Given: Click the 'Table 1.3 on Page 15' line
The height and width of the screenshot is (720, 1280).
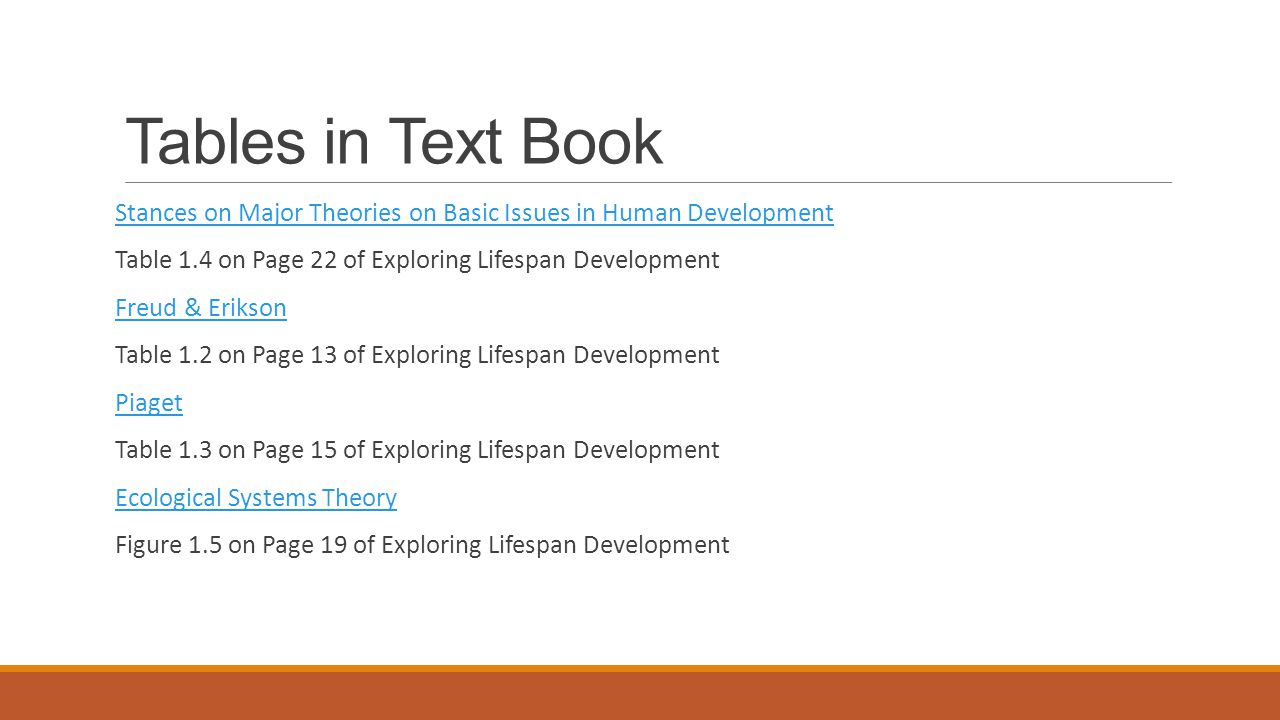Looking at the screenshot, I should (417, 450).
